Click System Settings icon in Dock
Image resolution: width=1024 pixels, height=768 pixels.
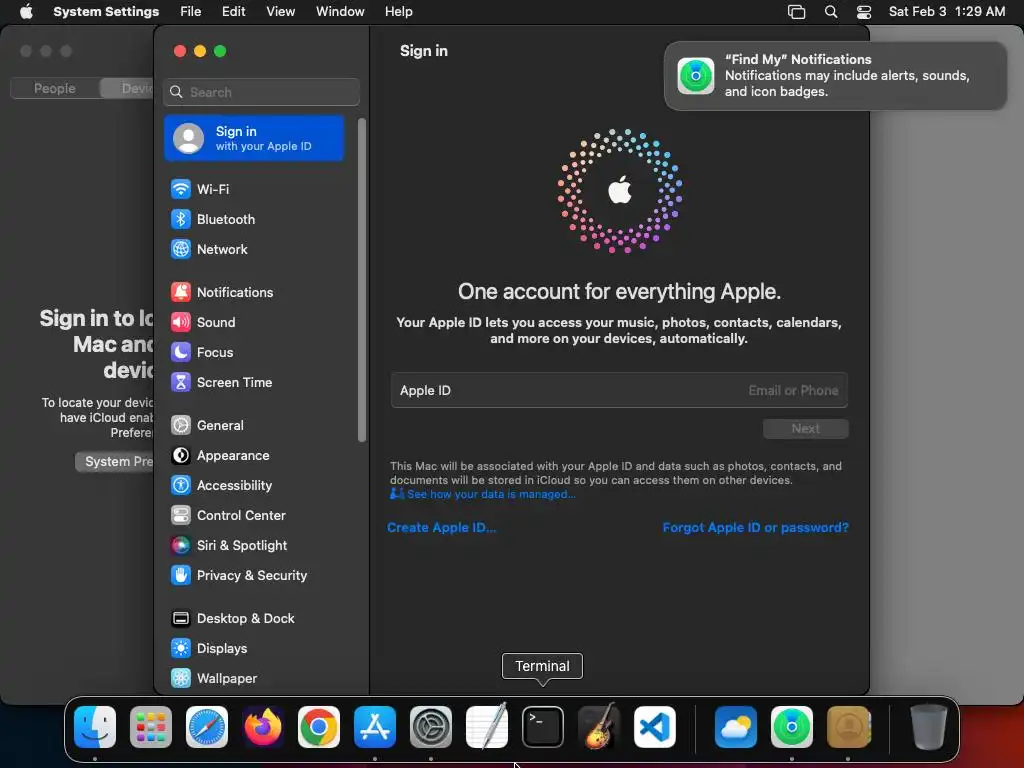pyautogui.click(x=431, y=727)
